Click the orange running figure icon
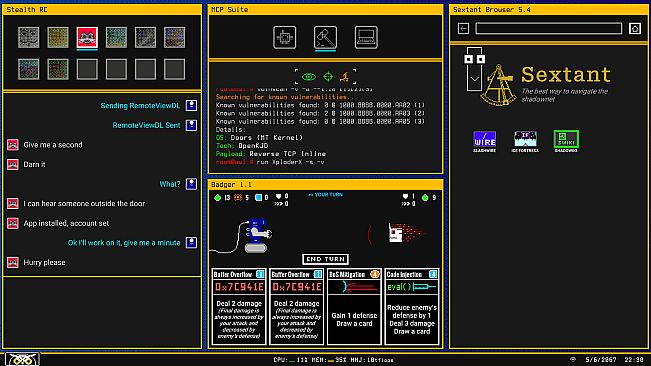 click(x=345, y=77)
